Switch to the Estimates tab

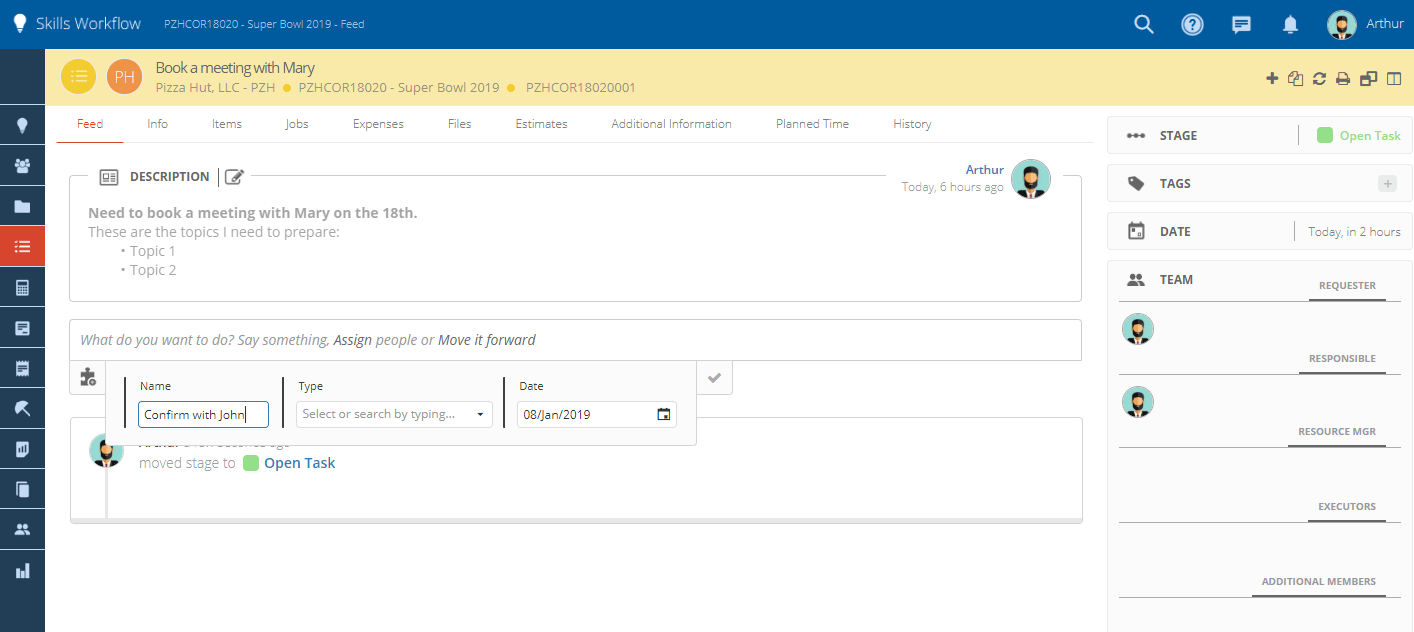click(x=541, y=124)
